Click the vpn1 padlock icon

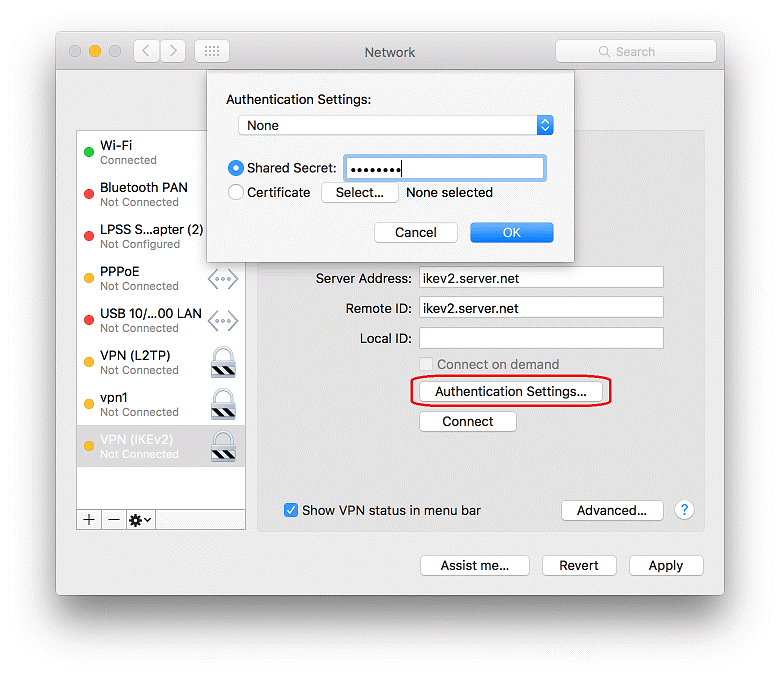coord(223,404)
